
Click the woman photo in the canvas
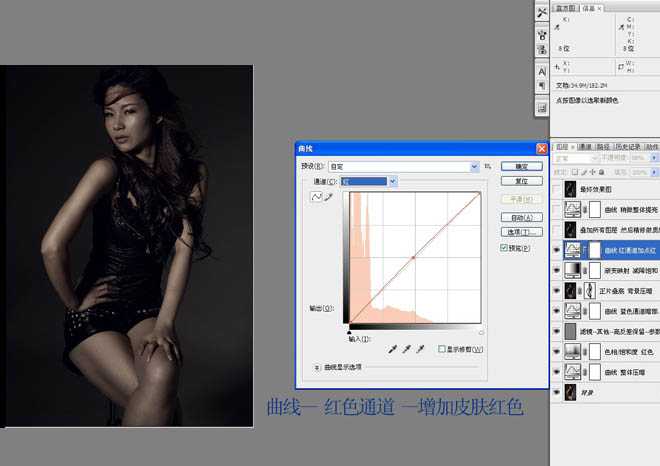pyautogui.click(x=129, y=246)
